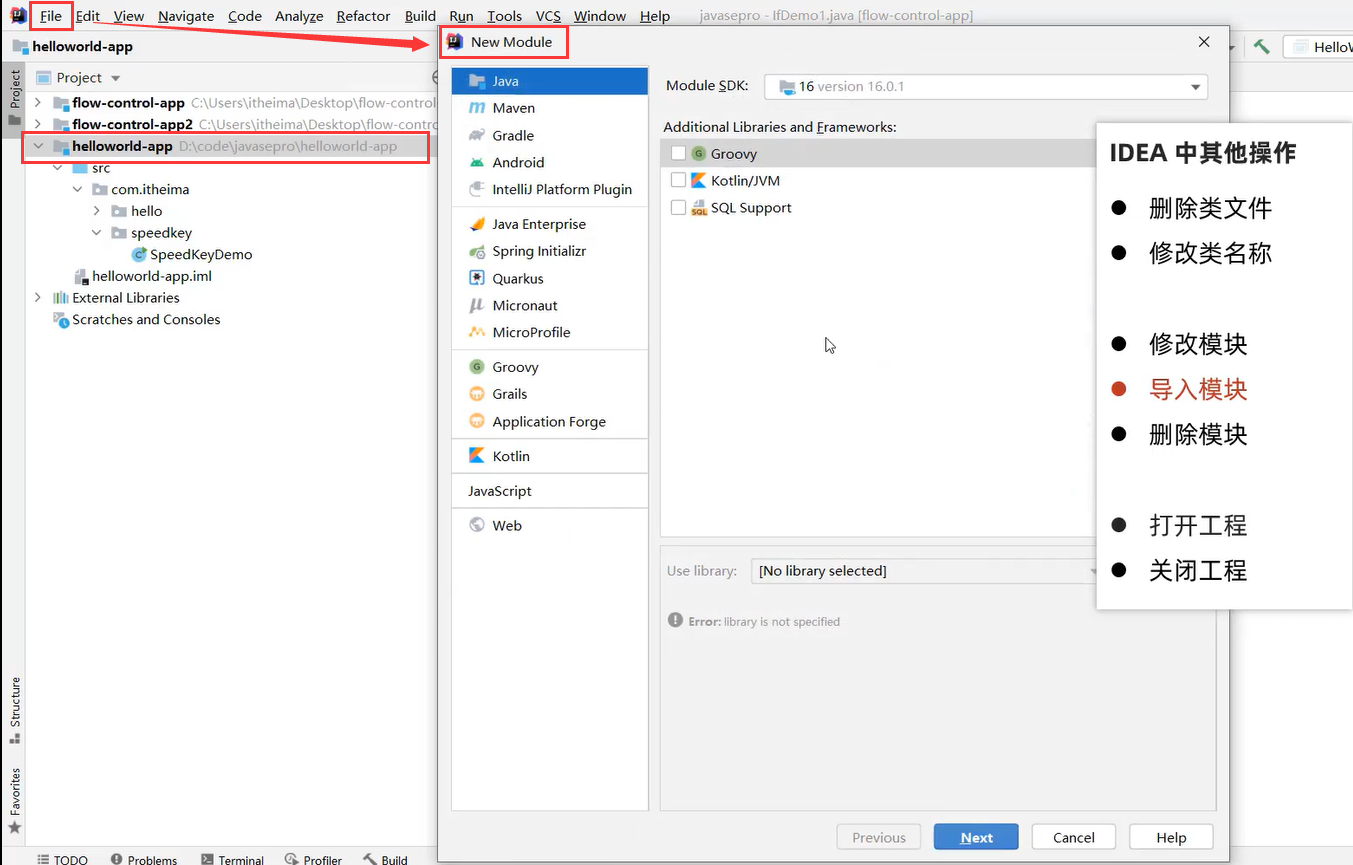The width and height of the screenshot is (1353, 865).
Task: Expand the External Libraries node
Action: (x=38, y=298)
